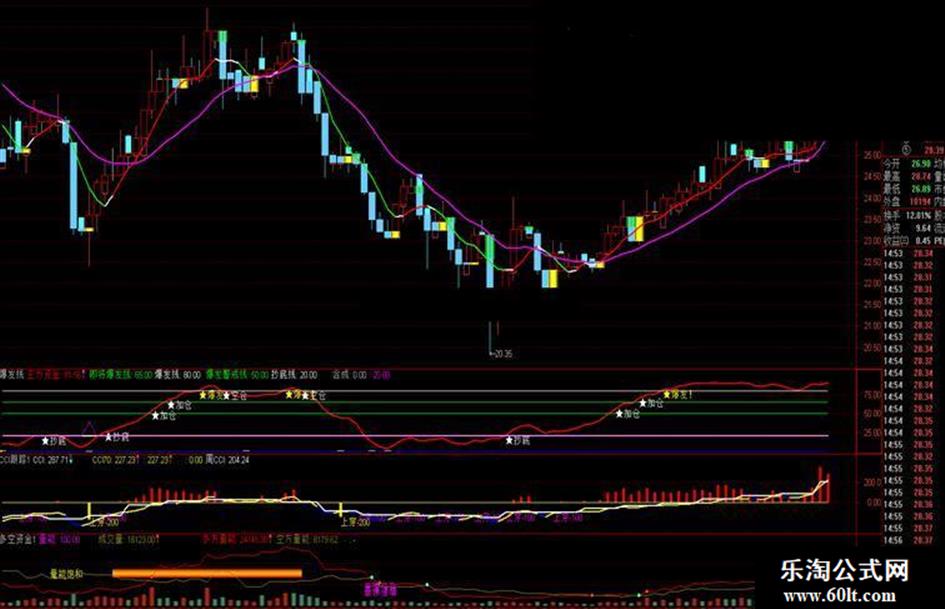Click the 成交量 volume label in bottom panel

click(128, 540)
